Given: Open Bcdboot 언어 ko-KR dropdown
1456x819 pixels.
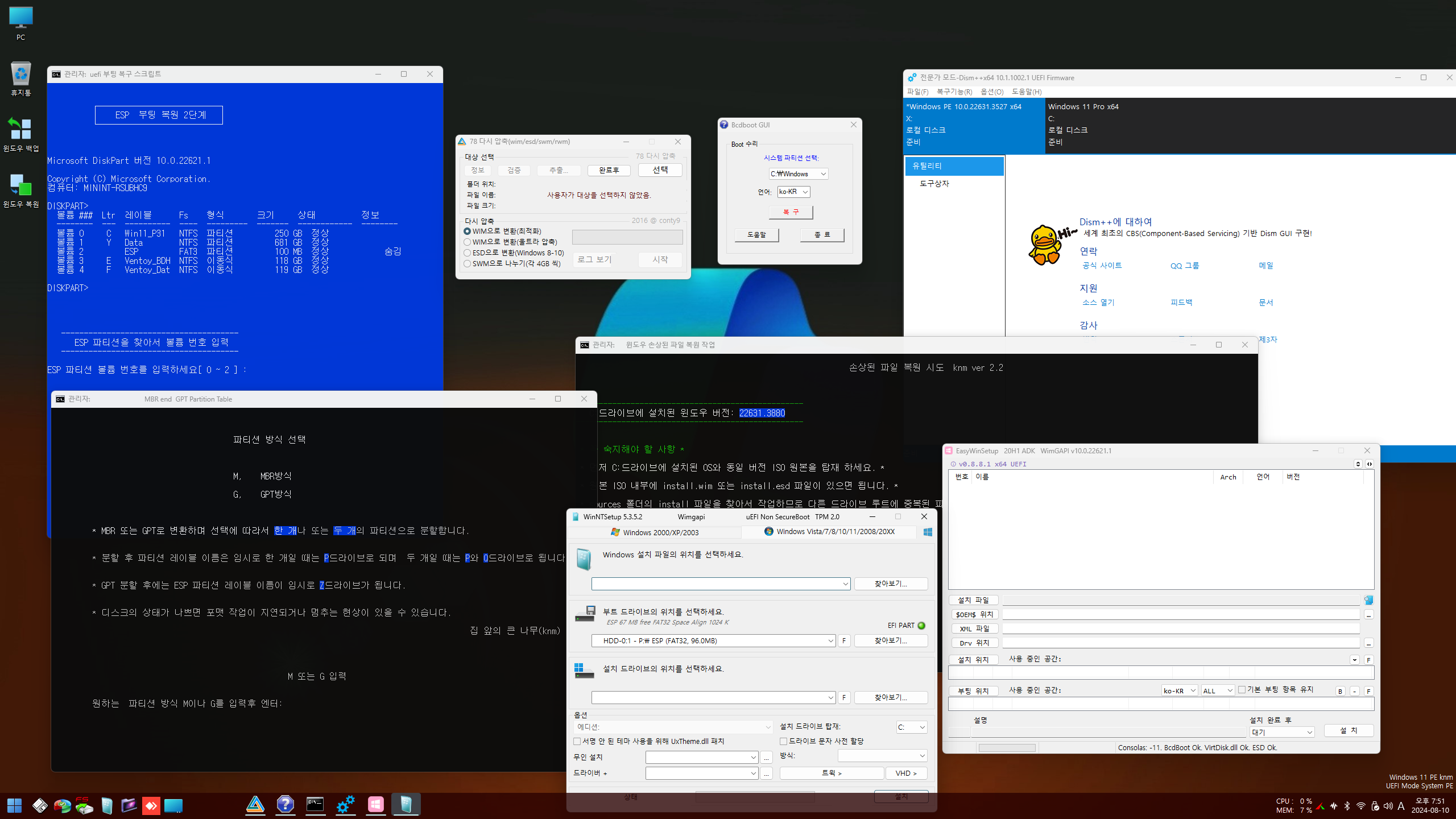Looking at the screenshot, I should 793,192.
